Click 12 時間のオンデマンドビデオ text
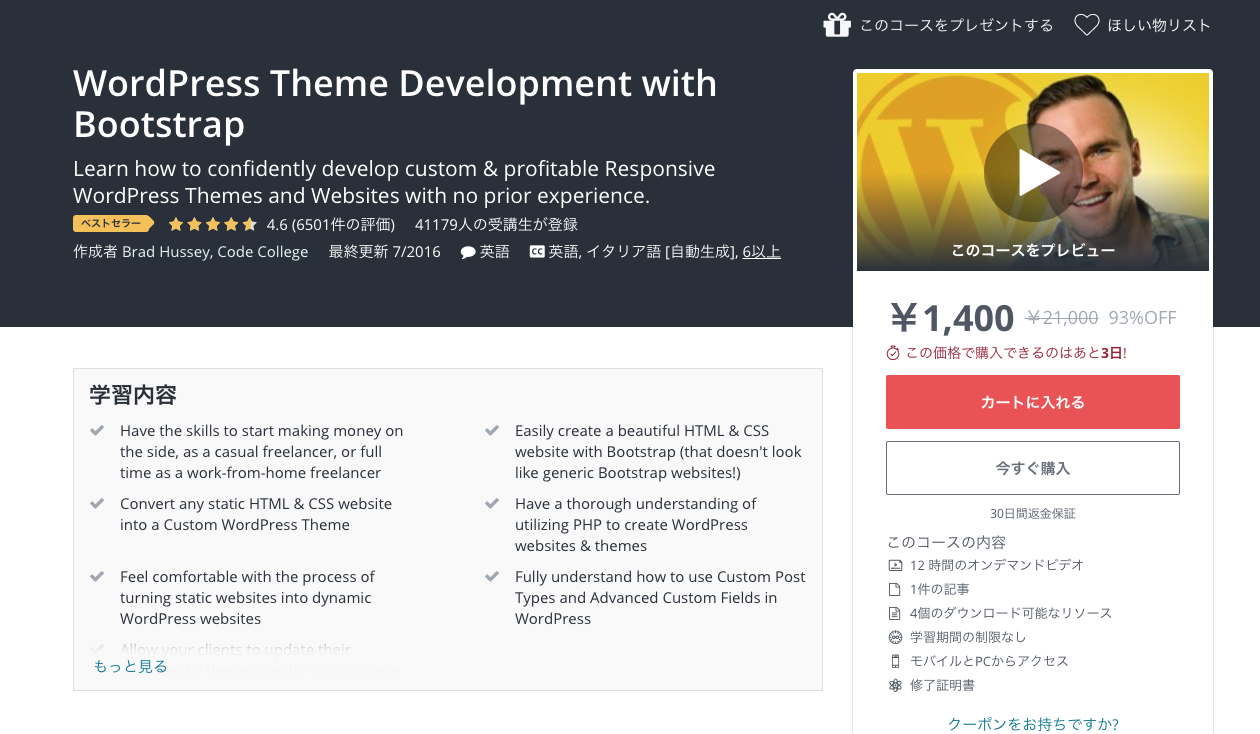This screenshot has height=734, width=1260. [x=997, y=565]
